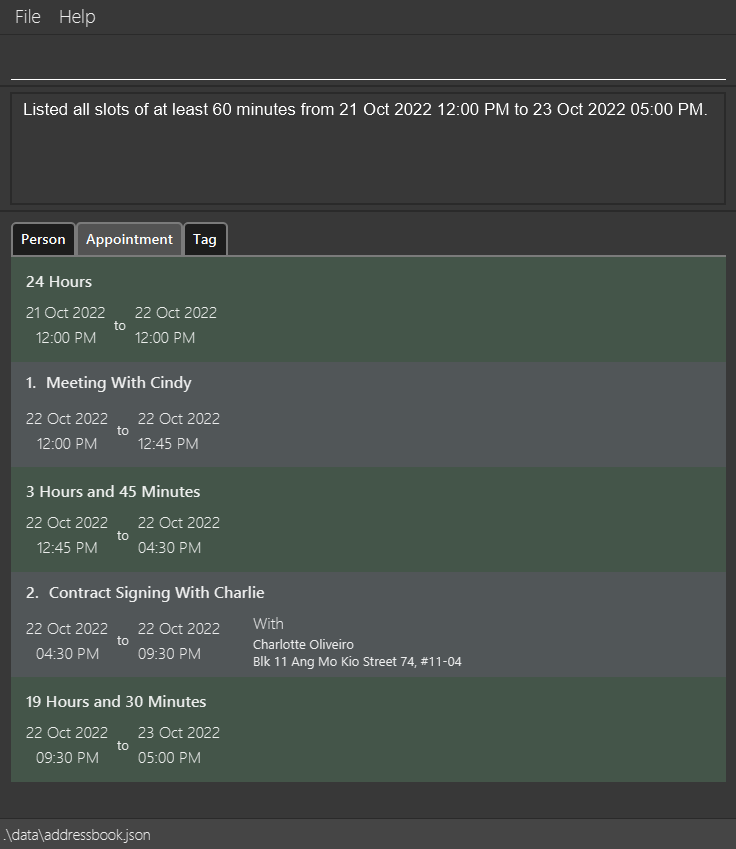Click start time 04:30 PM of Contract Signing
736x849 pixels.
pos(67,654)
